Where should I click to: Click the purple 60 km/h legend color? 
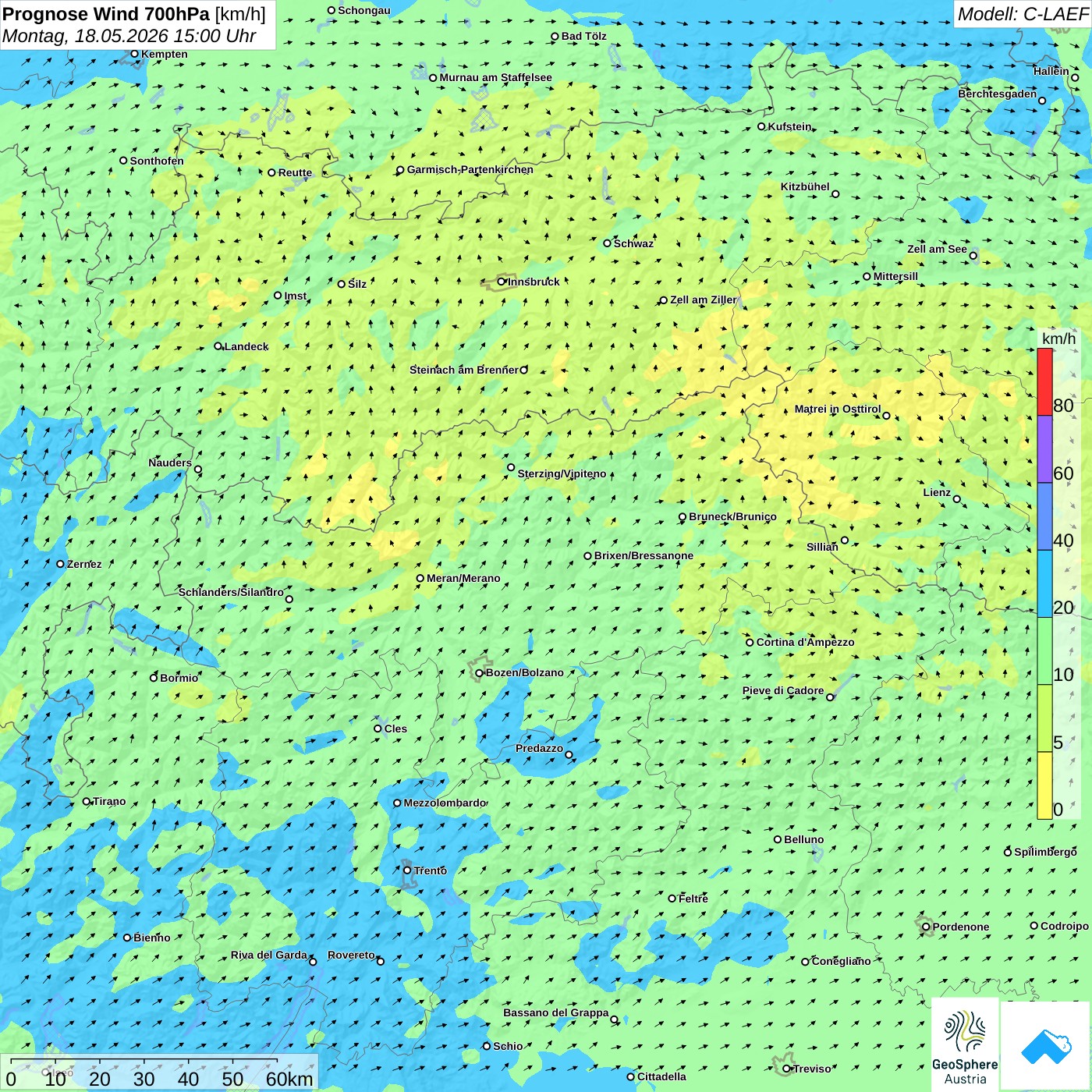click(1044, 449)
